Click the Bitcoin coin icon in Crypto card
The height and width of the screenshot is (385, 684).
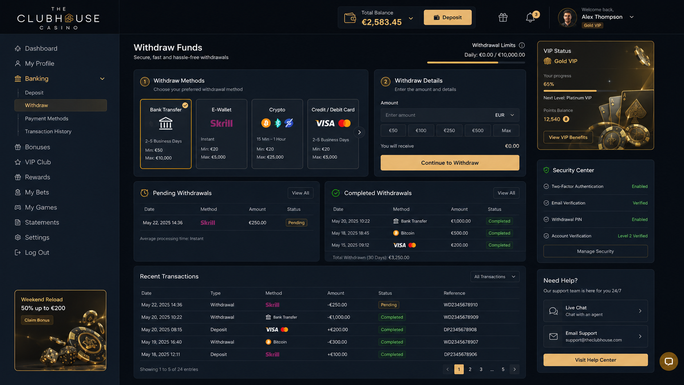[x=266, y=123]
